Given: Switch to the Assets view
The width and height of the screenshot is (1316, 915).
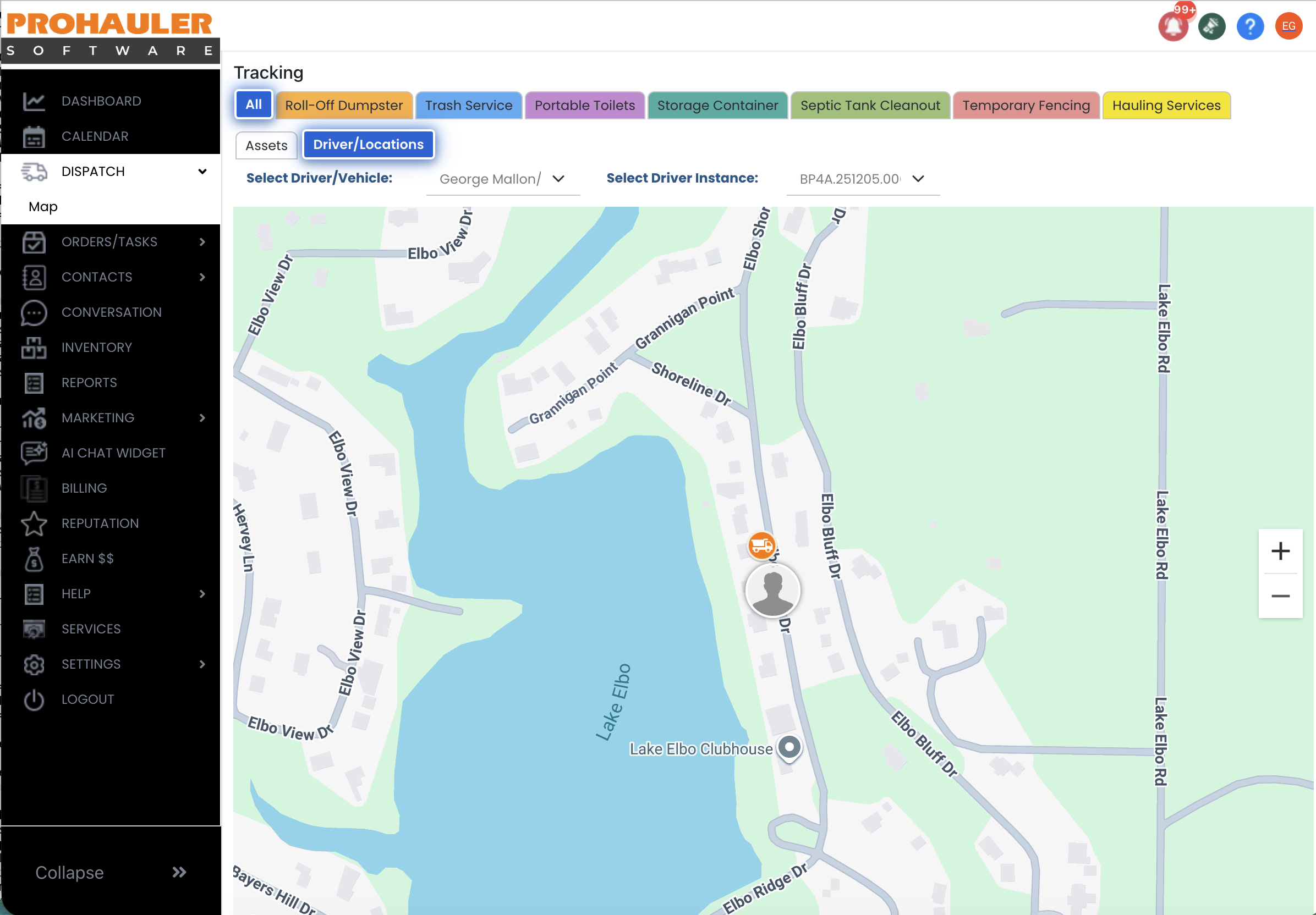Looking at the screenshot, I should (266, 146).
